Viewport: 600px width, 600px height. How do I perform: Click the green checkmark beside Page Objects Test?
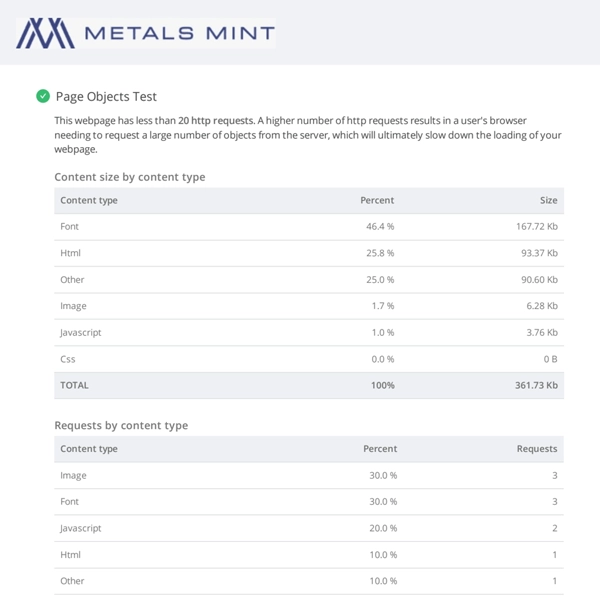(x=43, y=96)
